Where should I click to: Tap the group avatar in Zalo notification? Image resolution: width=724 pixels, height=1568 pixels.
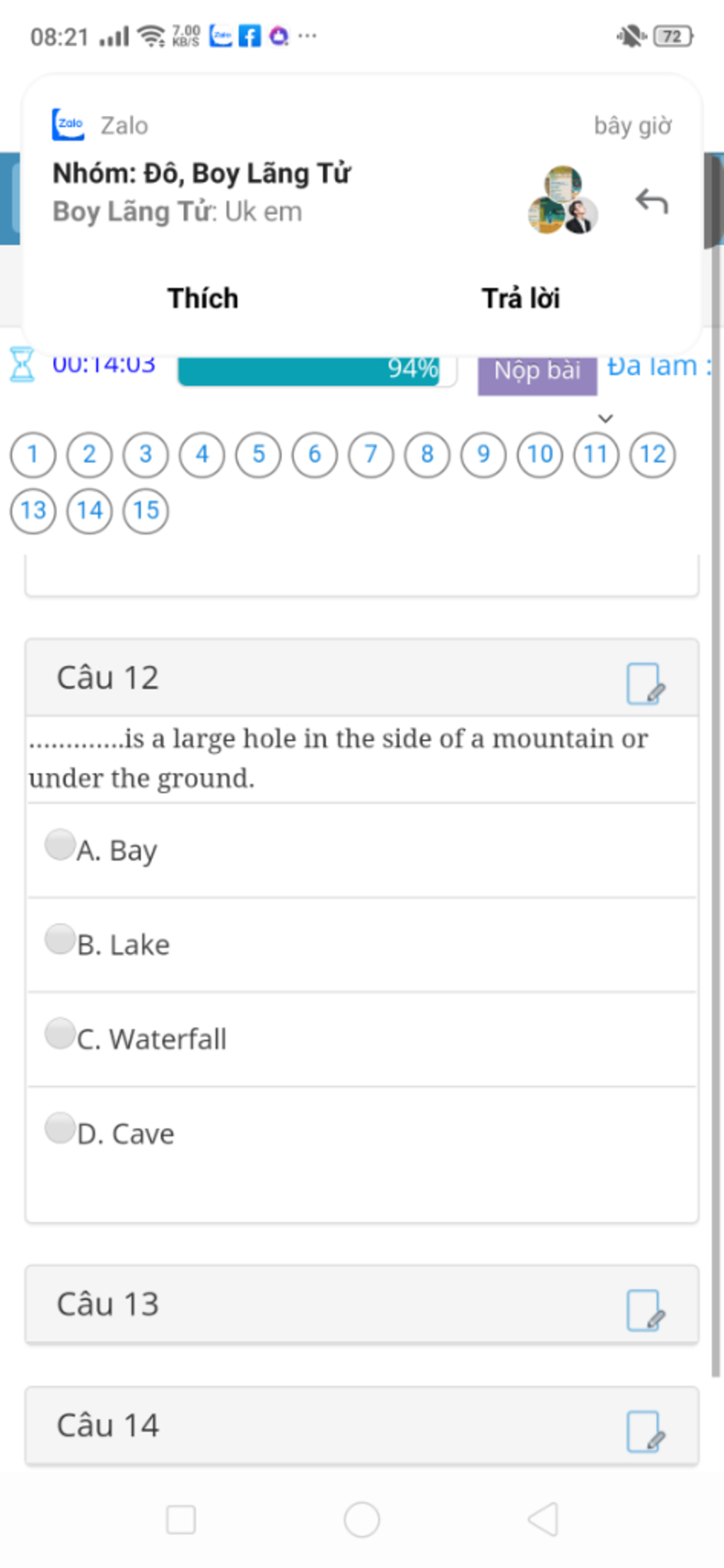tap(564, 200)
